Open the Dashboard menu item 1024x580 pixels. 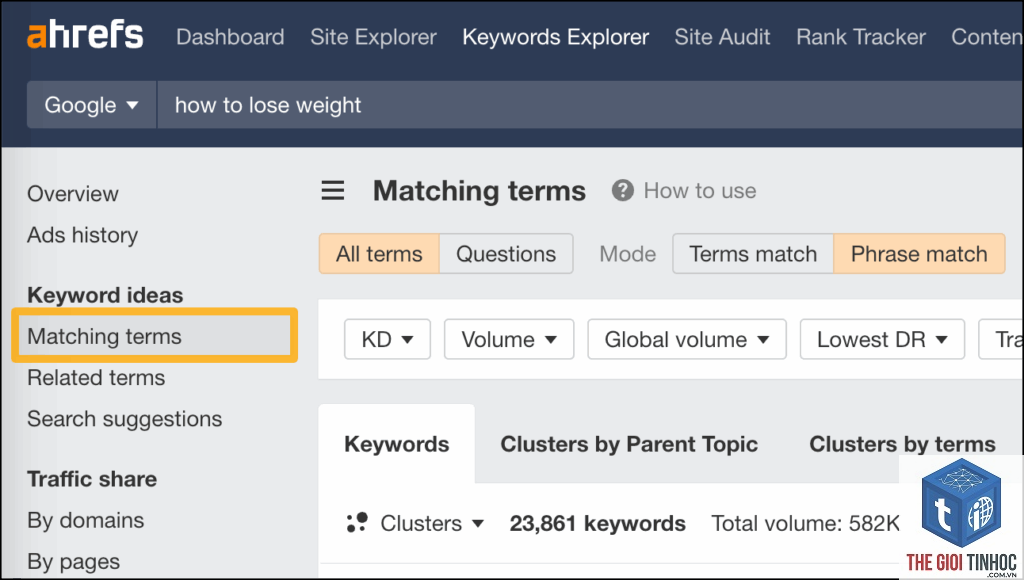[230, 37]
